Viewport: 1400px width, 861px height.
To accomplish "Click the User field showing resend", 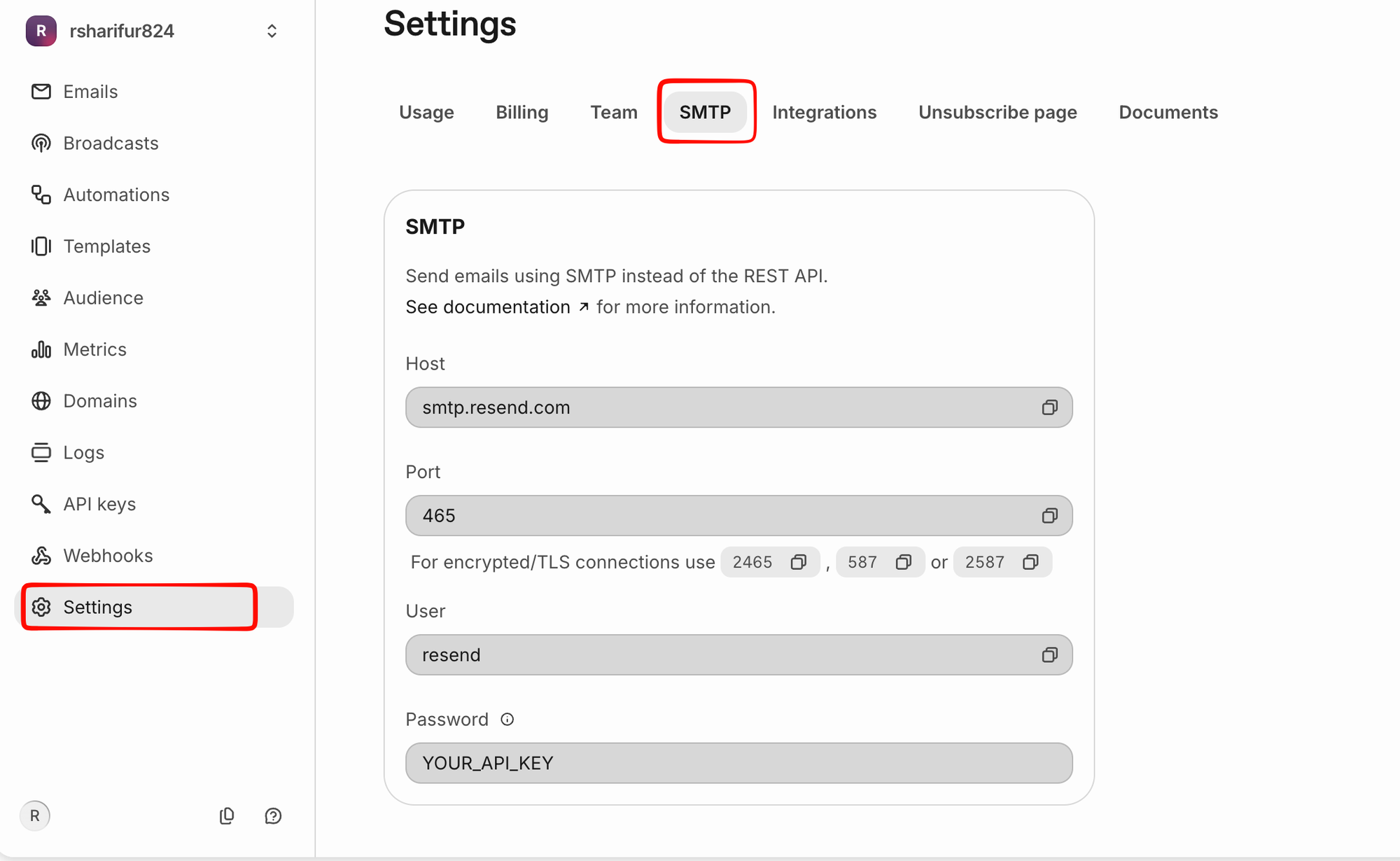I will pos(739,655).
